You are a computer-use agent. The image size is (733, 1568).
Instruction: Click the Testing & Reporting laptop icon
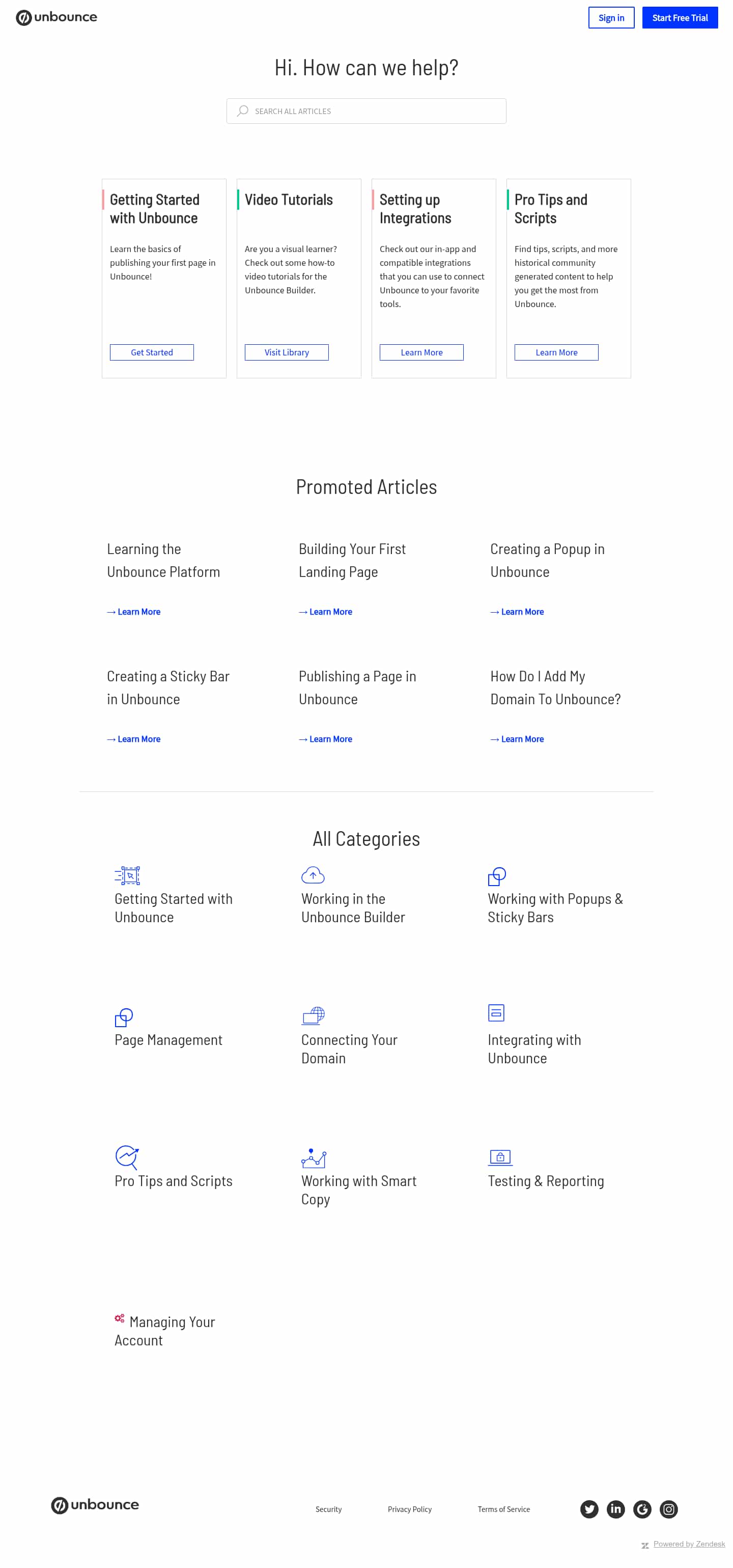(x=500, y=1157)
